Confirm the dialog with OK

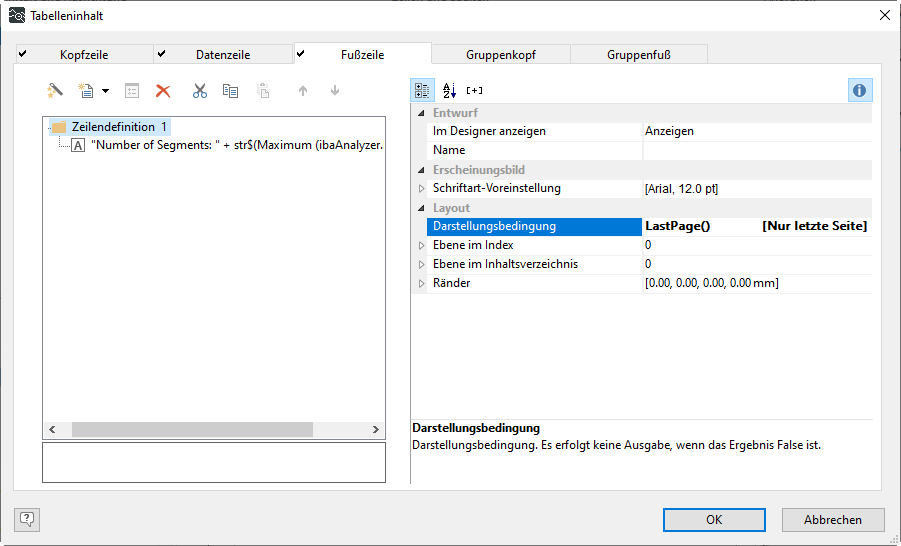click(713, 520)
